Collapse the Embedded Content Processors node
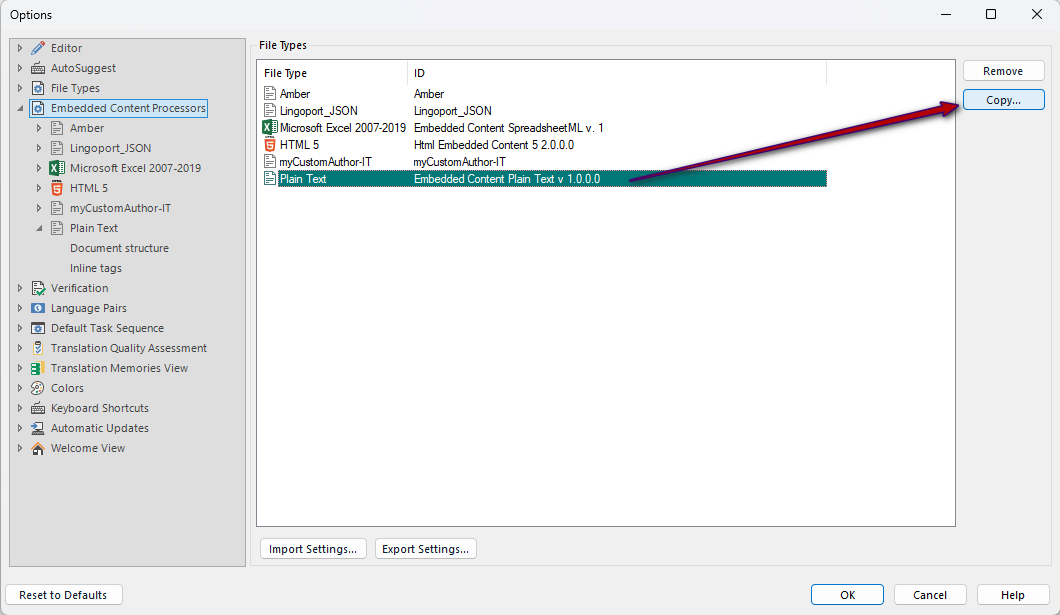This screenshot has width=1060, height=615. 20,107
